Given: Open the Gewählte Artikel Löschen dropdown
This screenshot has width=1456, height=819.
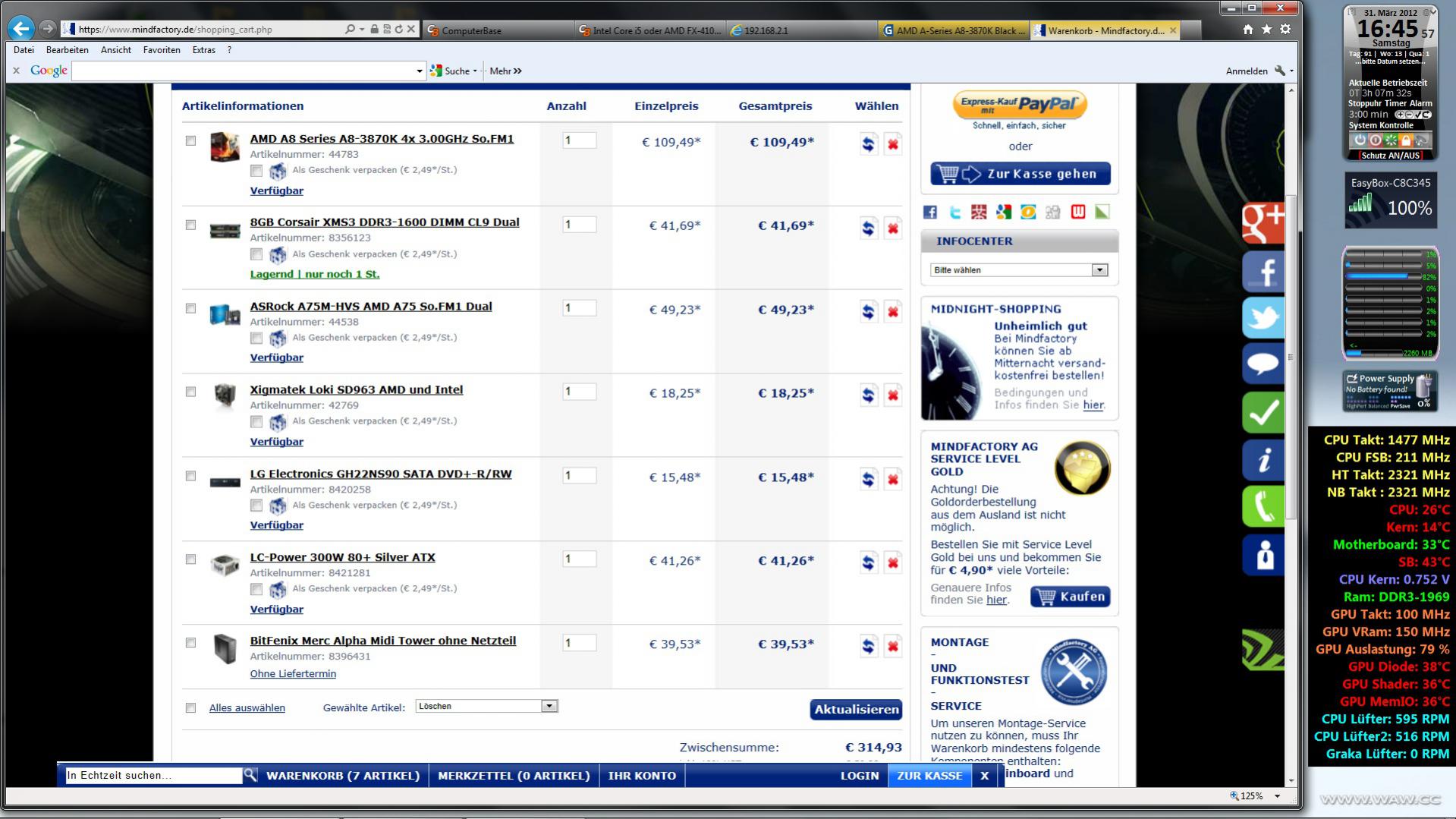Looking at the screenshot, I should coord(487,706).
